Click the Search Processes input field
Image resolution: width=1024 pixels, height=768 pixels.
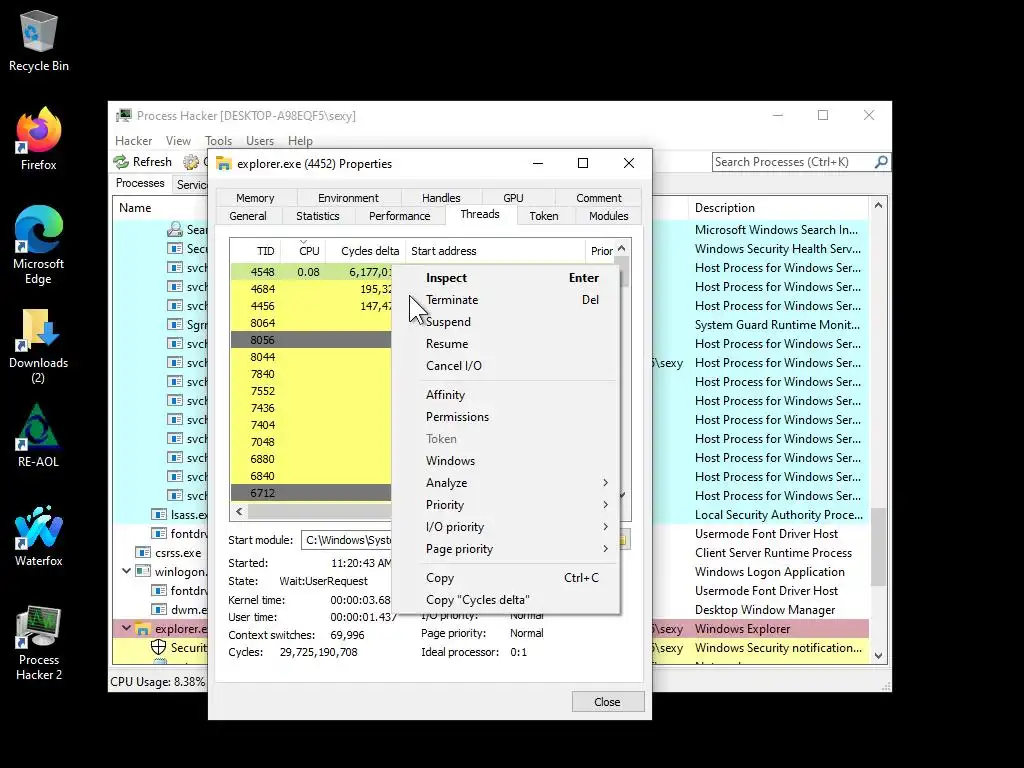(793, 162)
